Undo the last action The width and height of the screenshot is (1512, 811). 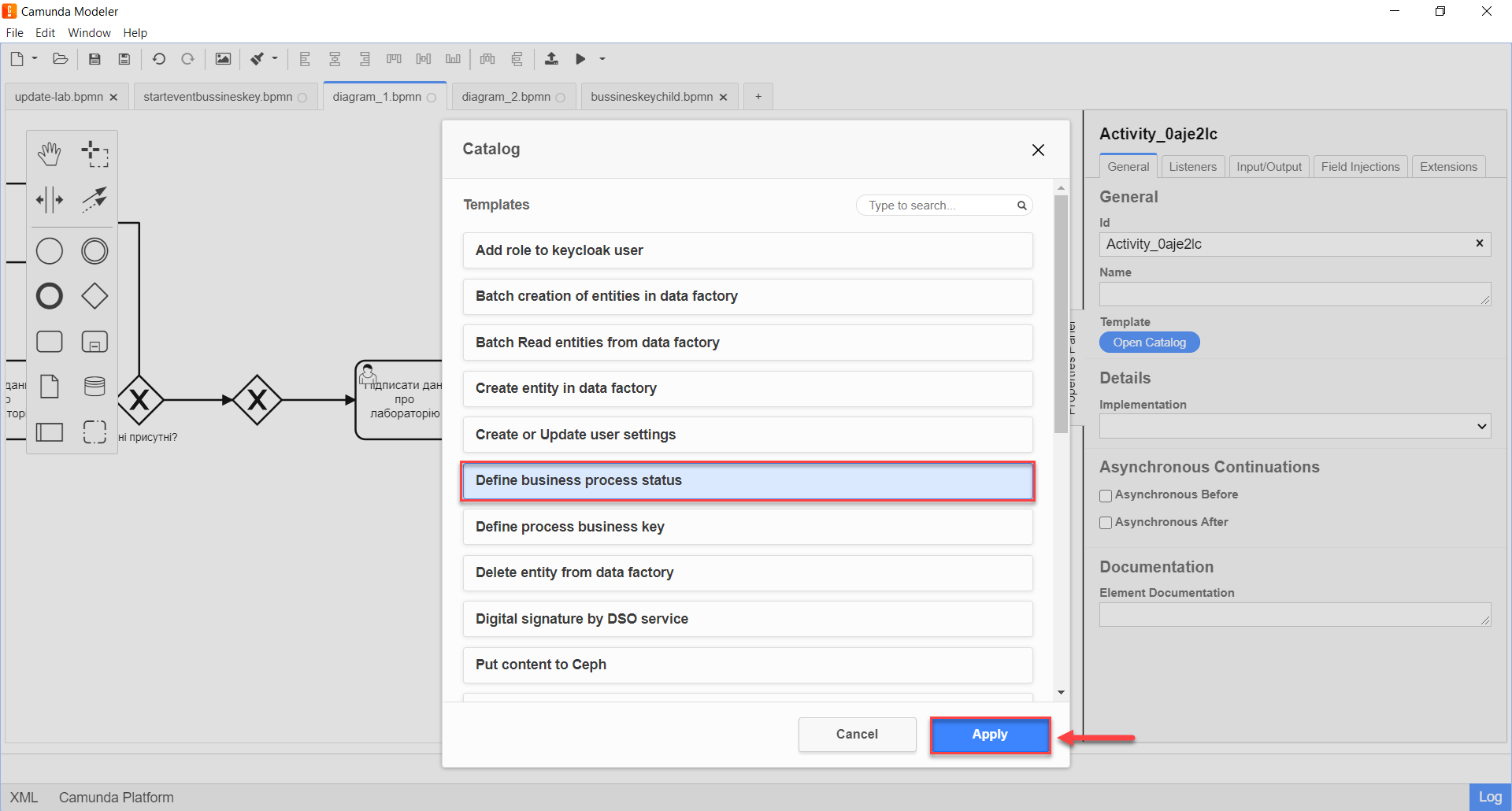click(x=158, y=59)
